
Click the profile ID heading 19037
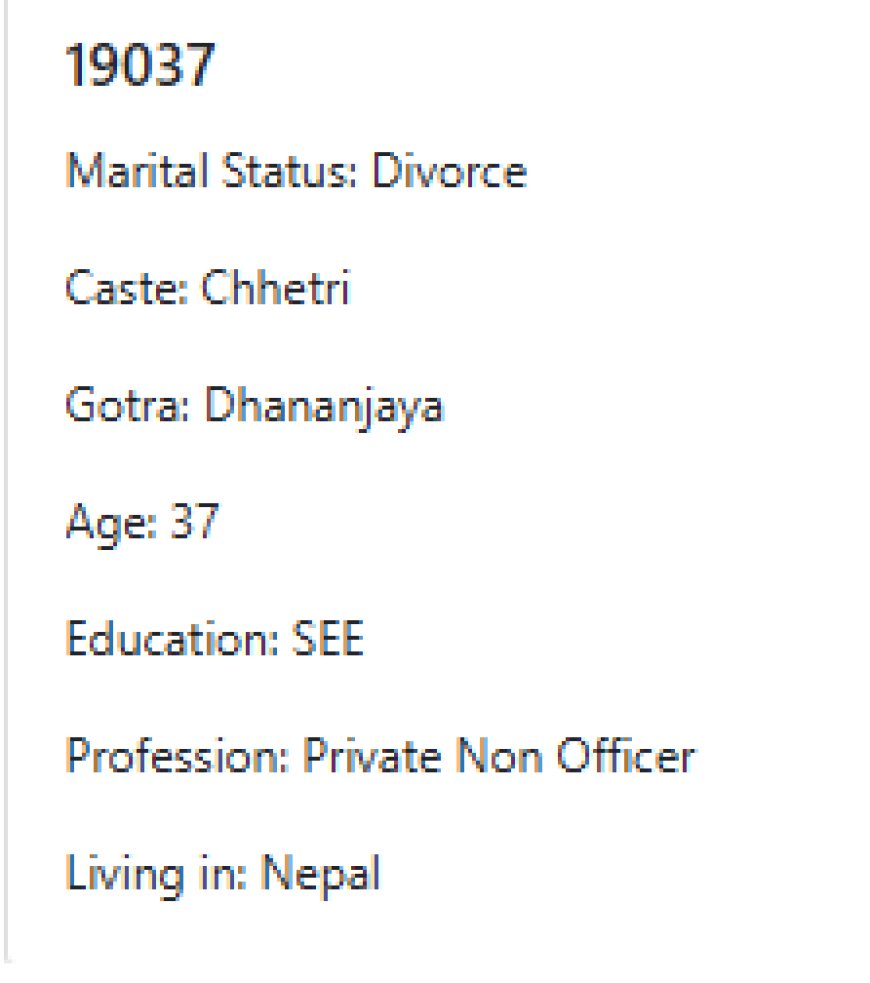[140, 68]
